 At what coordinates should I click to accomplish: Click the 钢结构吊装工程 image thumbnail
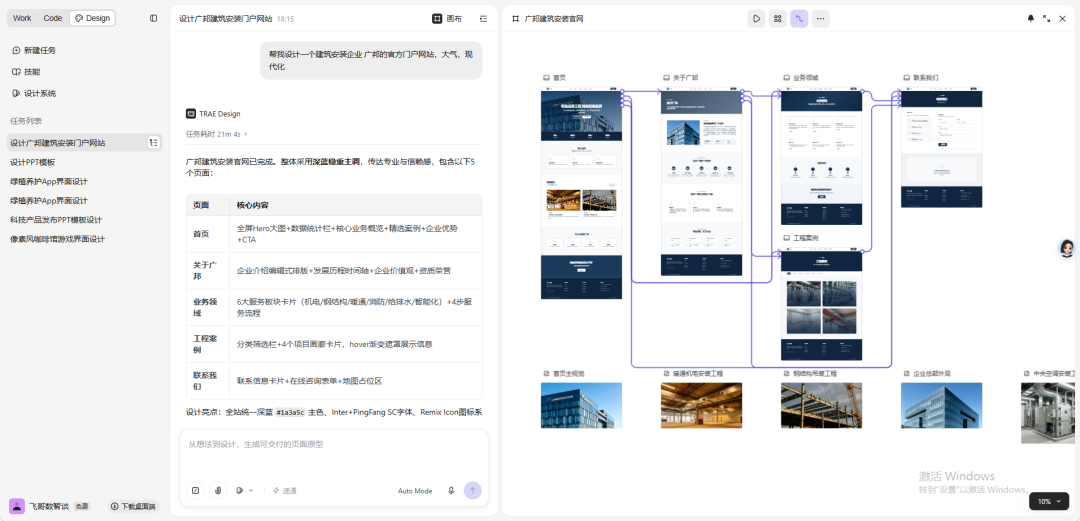click(821, 406)
